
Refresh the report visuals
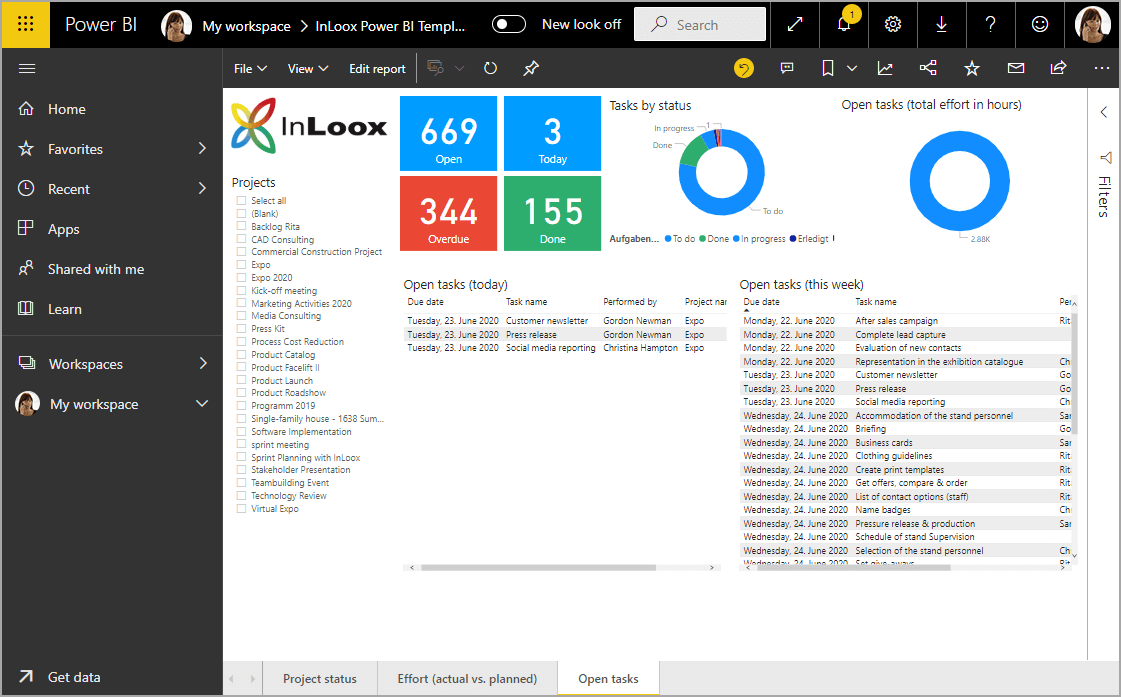(490, 69)
